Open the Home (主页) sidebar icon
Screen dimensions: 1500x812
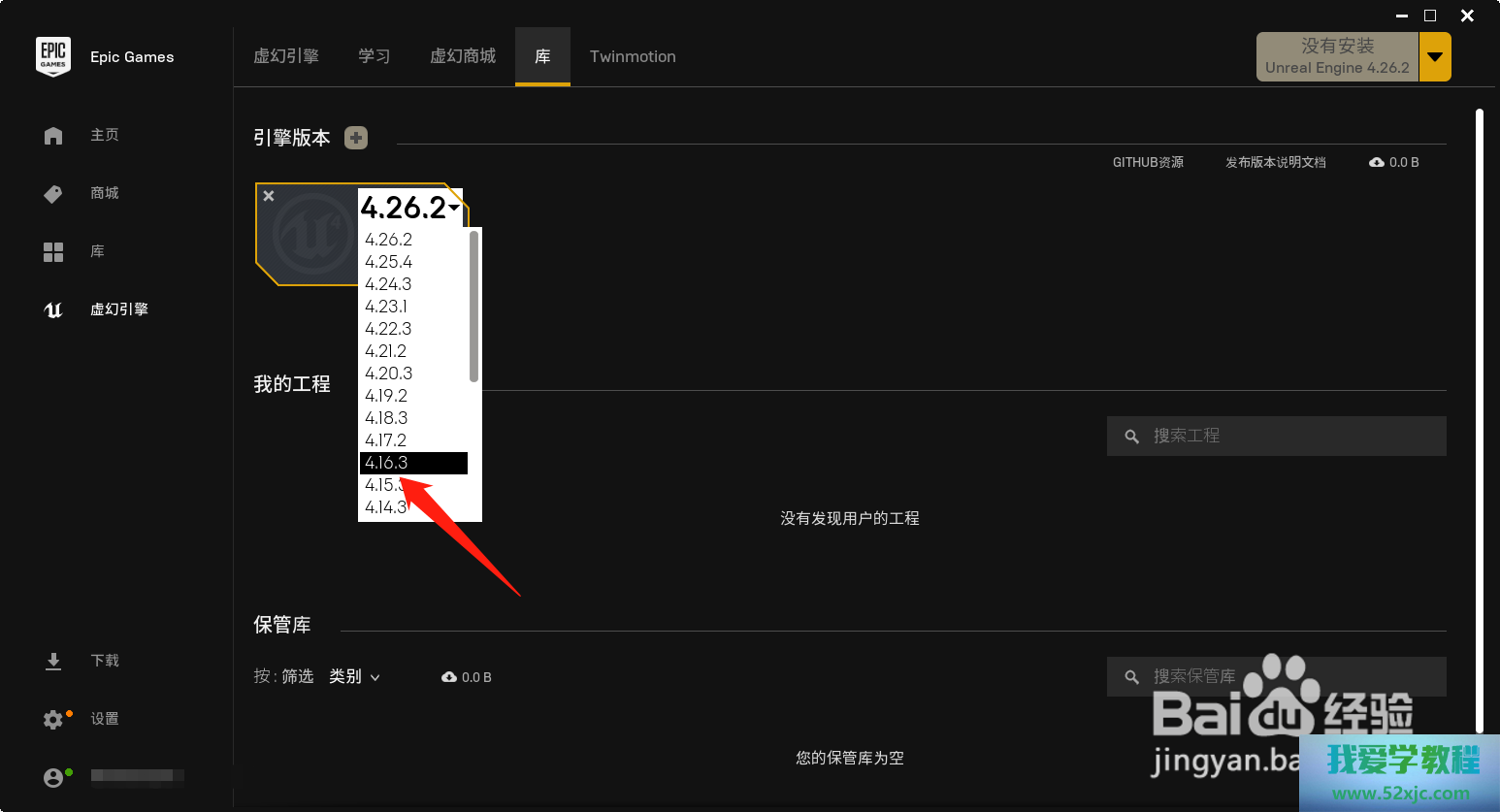tap(53, 136)
